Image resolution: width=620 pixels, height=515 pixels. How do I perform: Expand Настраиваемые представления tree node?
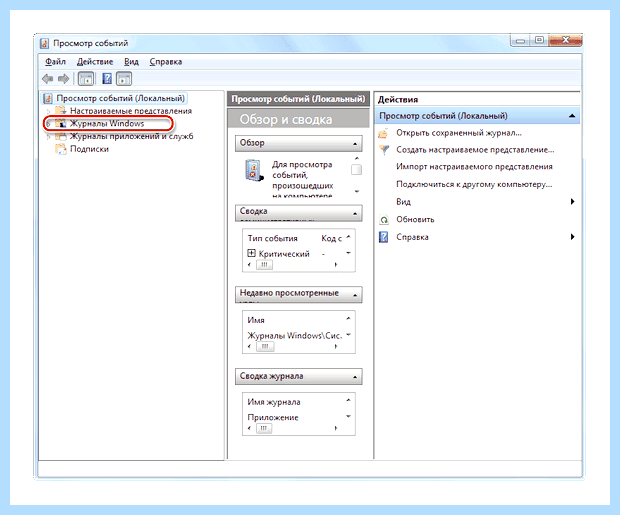click(x=48, y=111)
